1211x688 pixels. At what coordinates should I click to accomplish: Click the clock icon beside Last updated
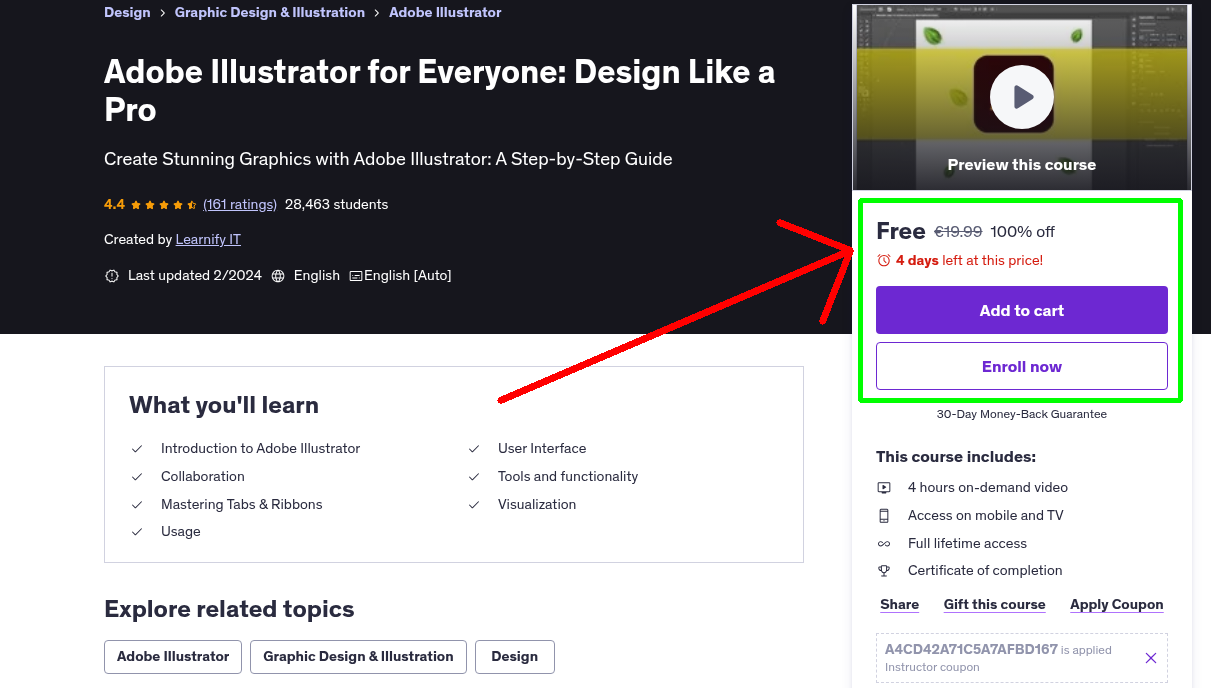point(112,276)
